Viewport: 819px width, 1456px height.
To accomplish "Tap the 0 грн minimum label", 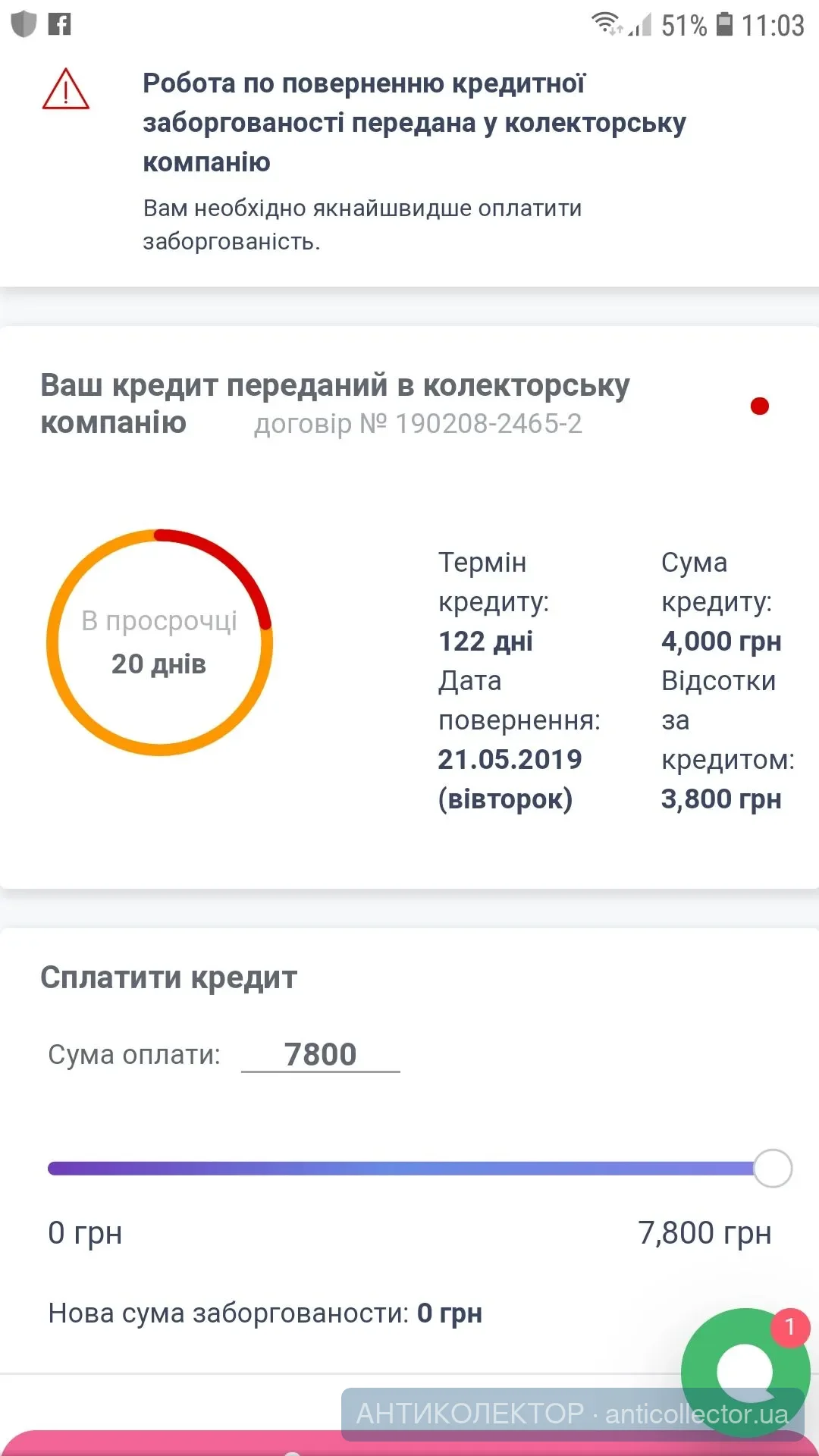I will tap(85, 1233).
